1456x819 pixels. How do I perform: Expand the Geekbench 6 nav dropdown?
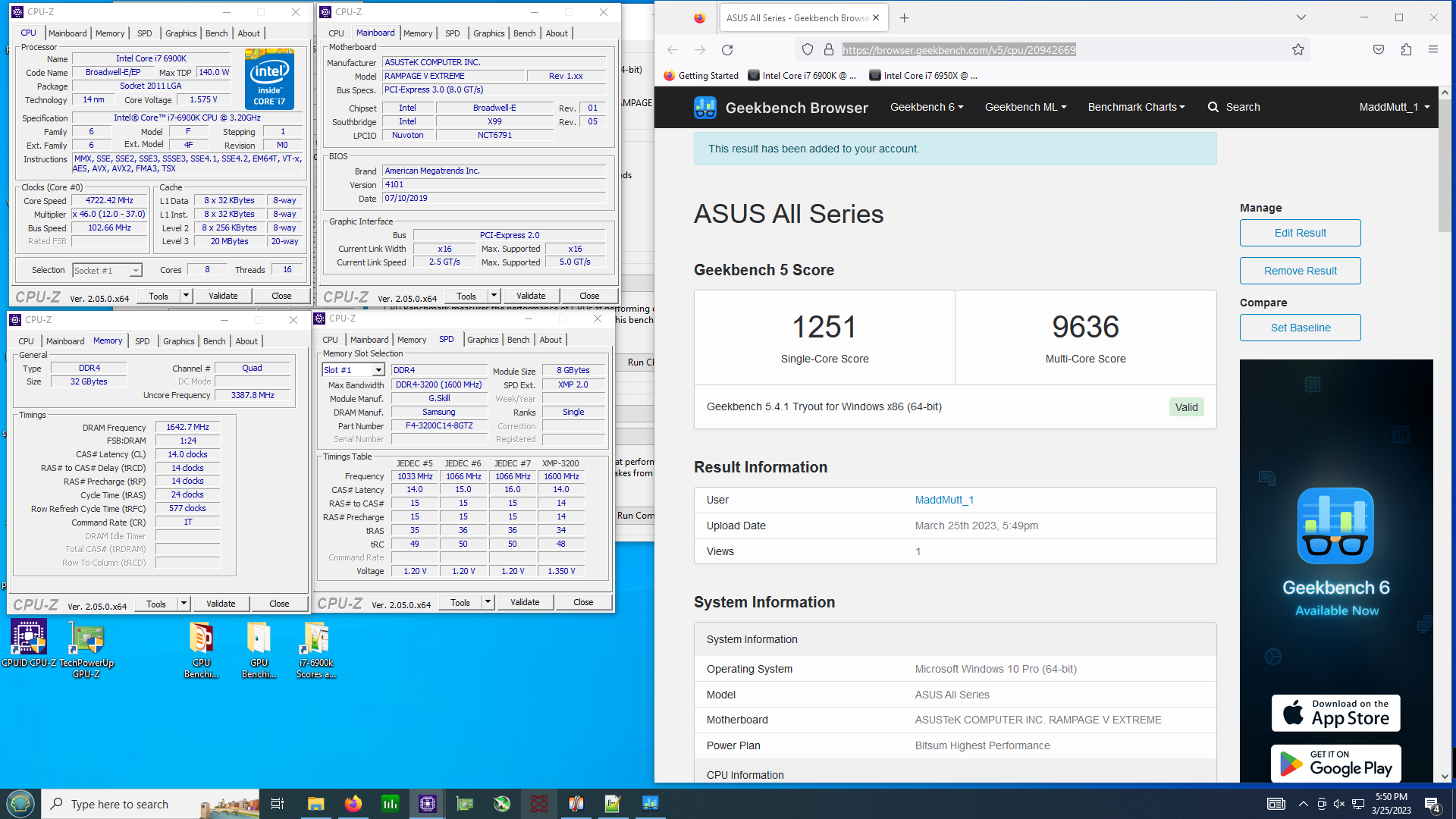click(x=927, y=107)
